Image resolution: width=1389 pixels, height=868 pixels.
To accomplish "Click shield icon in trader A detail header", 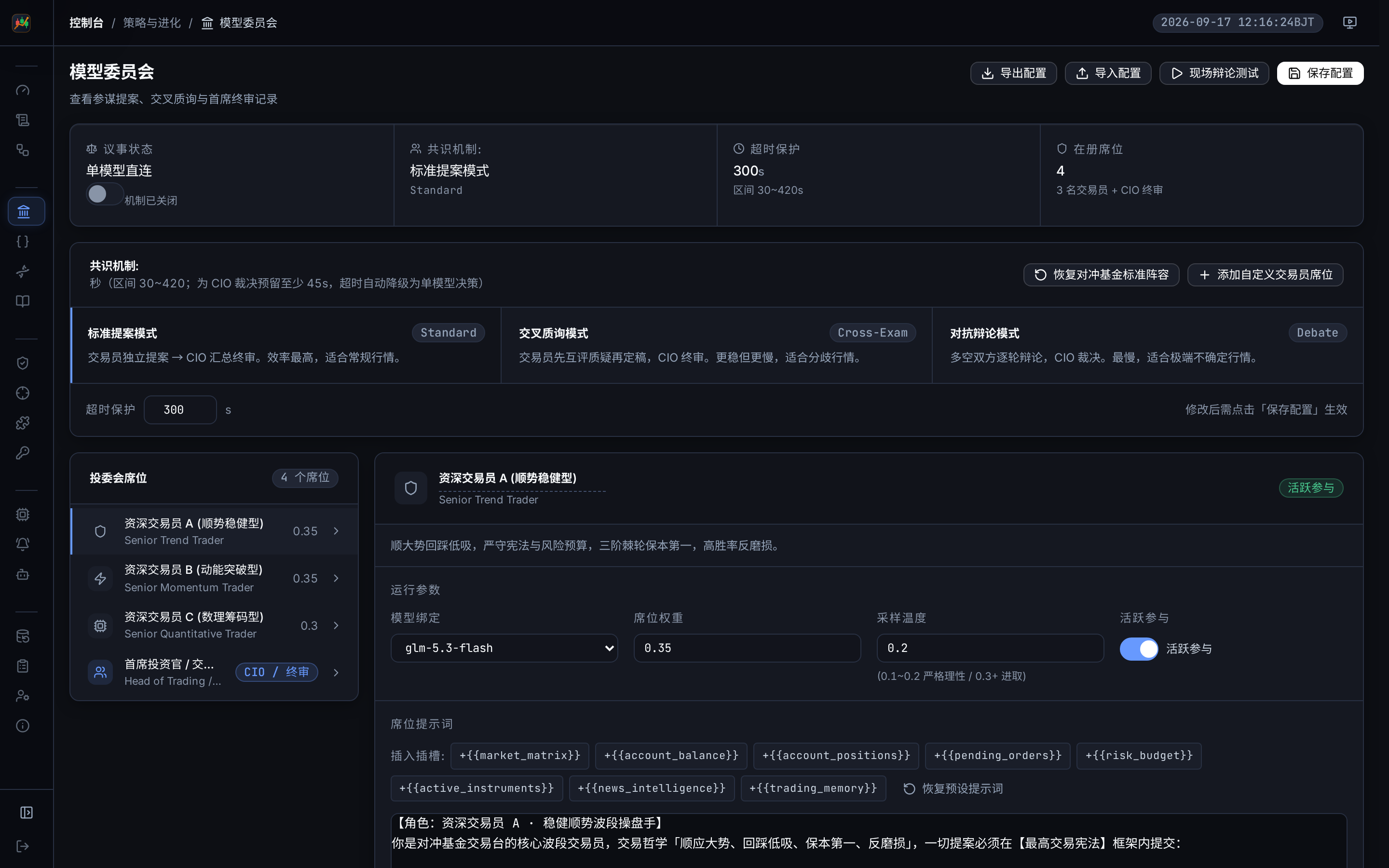I will click(x=410, y=488).
